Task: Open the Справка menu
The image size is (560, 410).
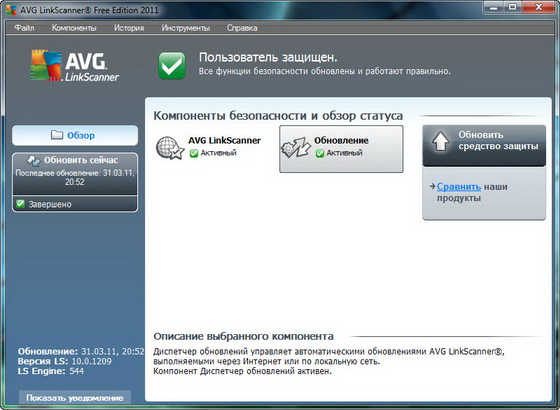Action: 242,28
